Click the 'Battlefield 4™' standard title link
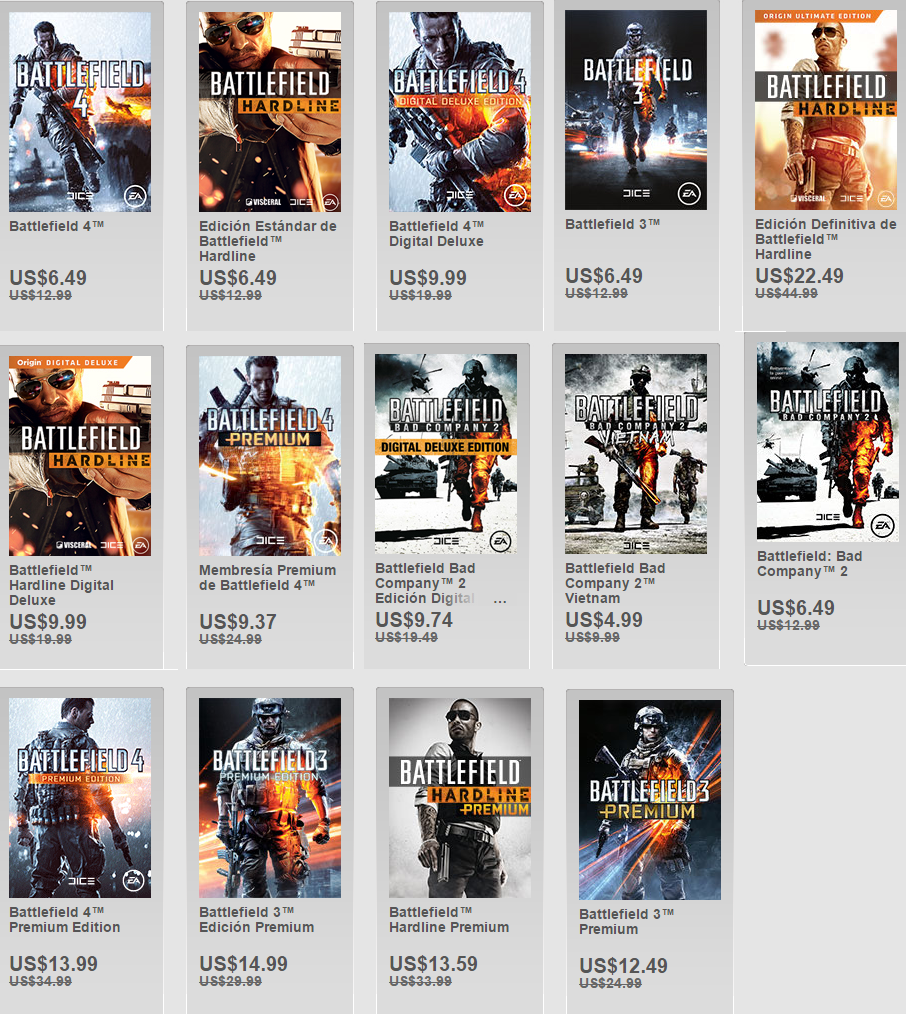 click(x=57, y=226)
